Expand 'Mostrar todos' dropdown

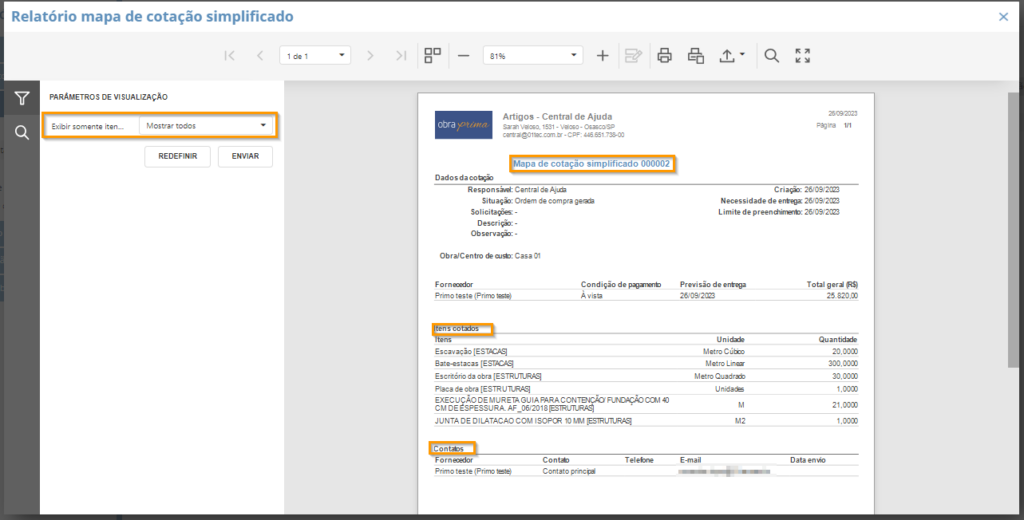coord(206,125)
